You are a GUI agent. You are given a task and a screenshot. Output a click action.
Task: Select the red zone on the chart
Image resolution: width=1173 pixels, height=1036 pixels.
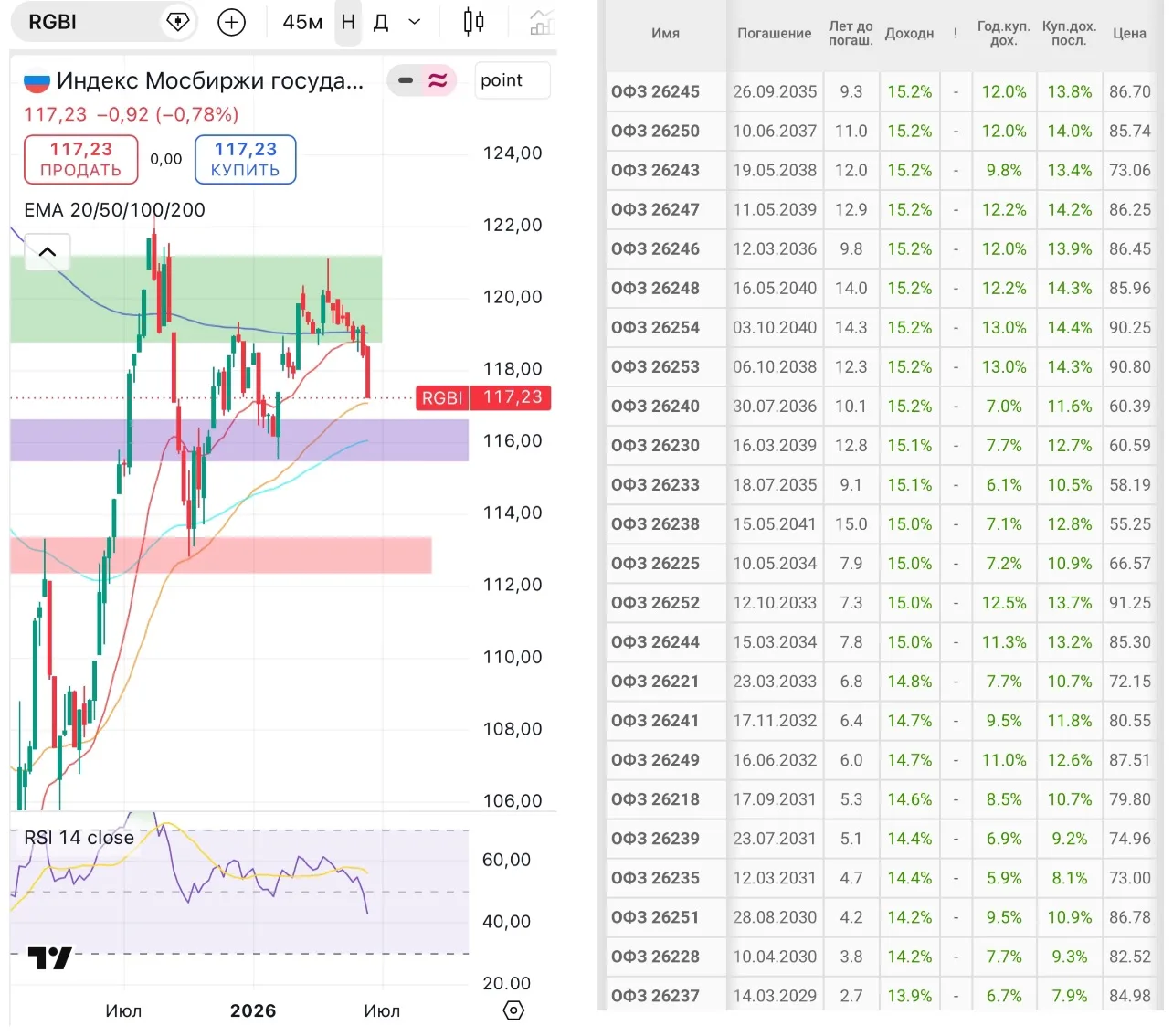tap(221, 555)
